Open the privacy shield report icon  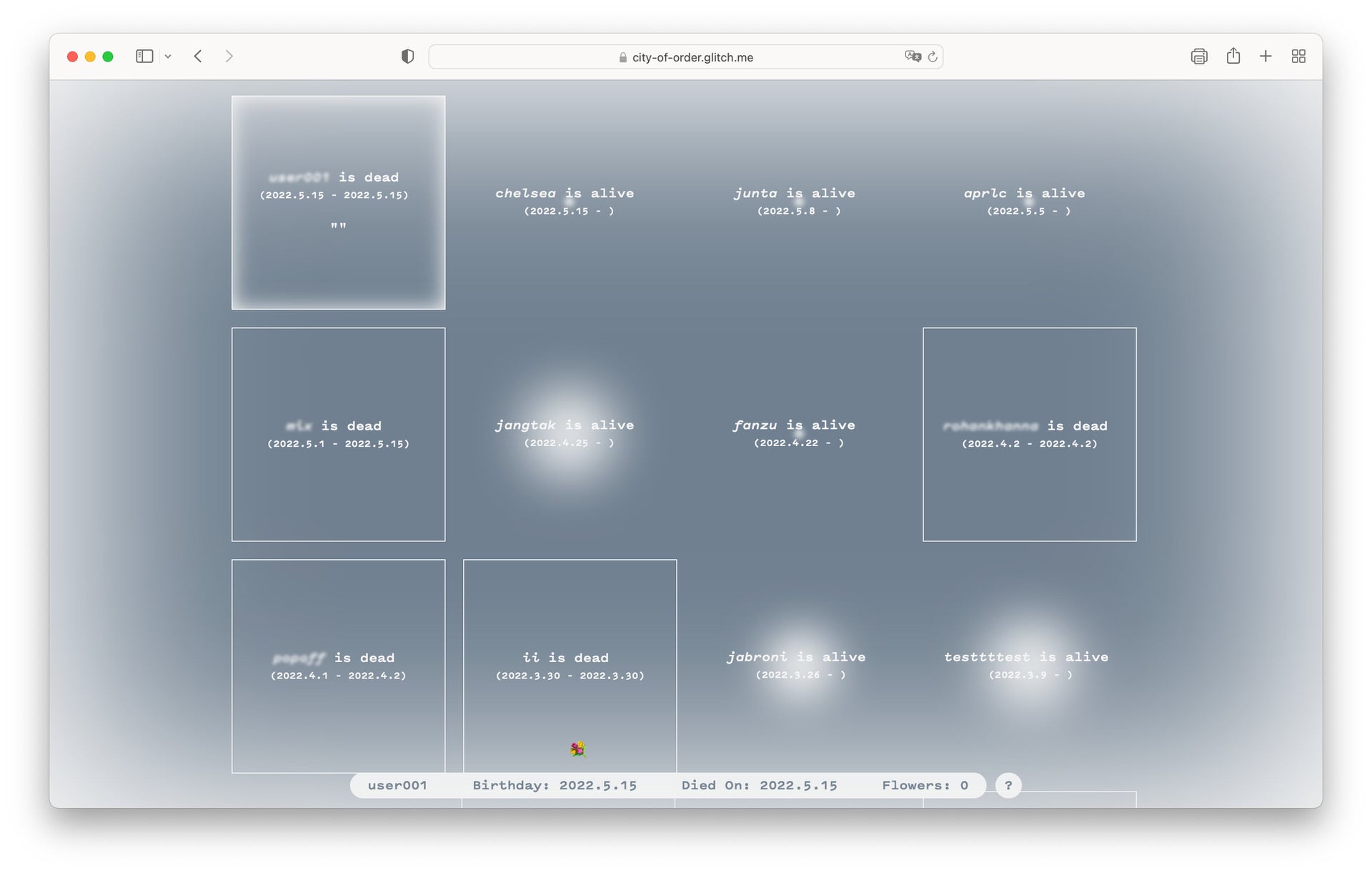(x=407, y=56)
